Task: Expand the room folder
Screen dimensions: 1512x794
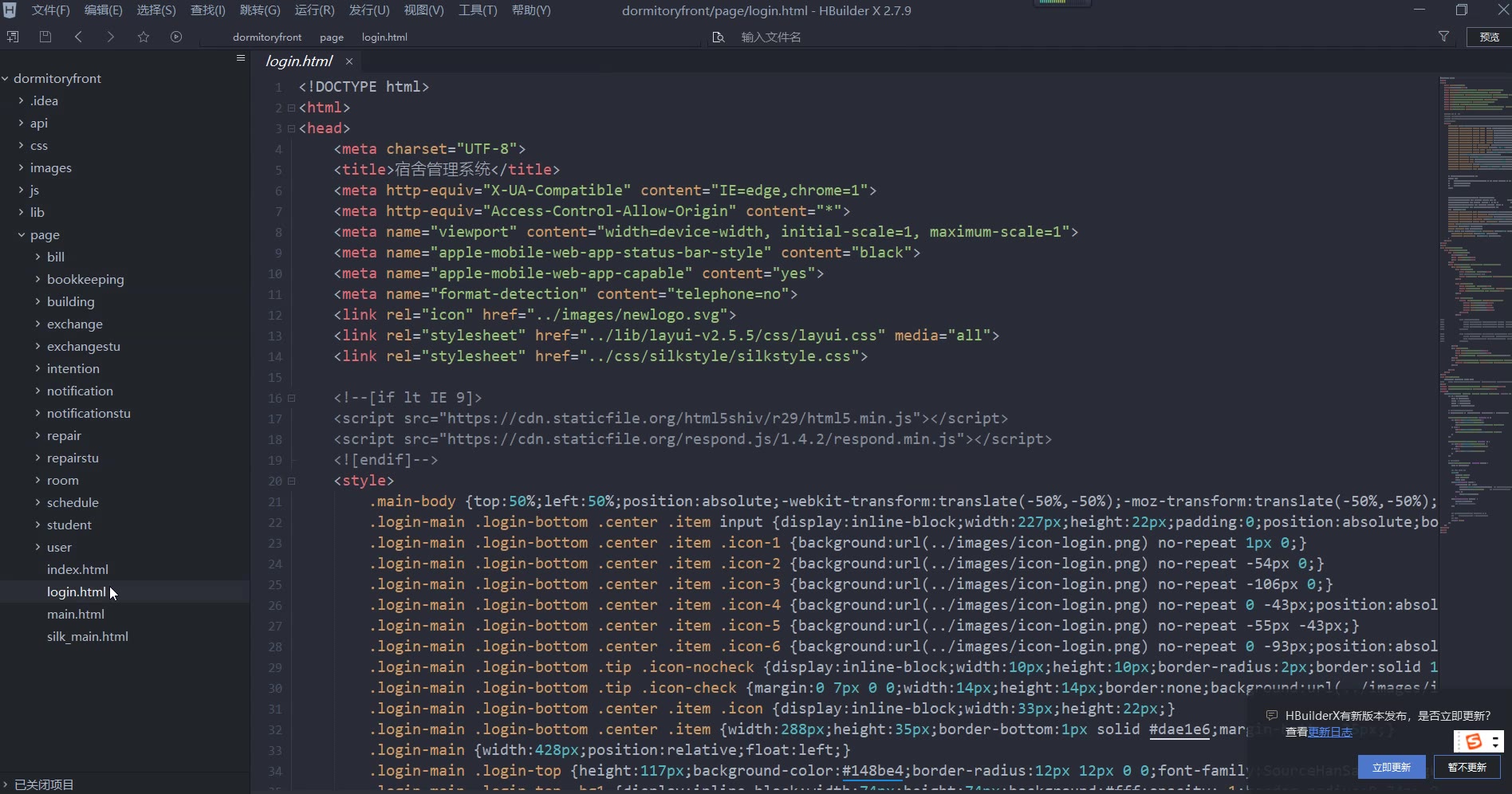Action: [x=38, y=480]
